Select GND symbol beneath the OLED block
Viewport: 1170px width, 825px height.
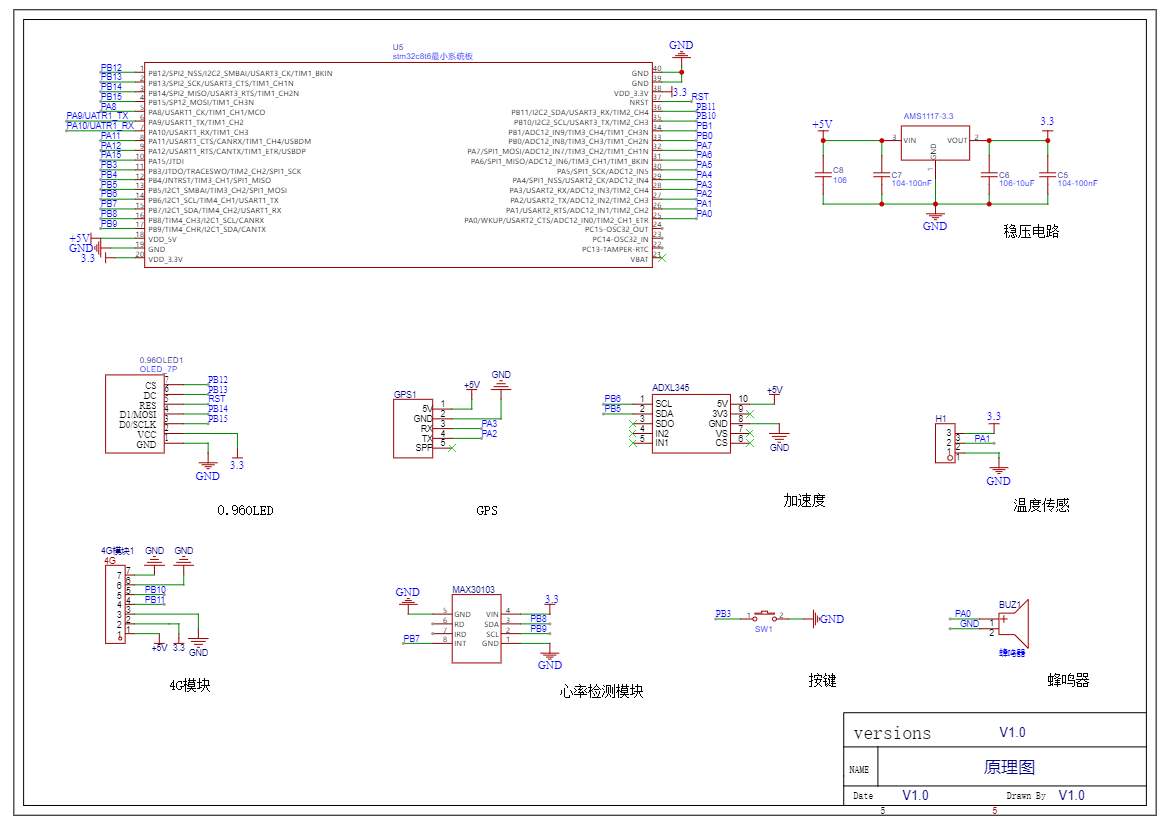(207, 470)
